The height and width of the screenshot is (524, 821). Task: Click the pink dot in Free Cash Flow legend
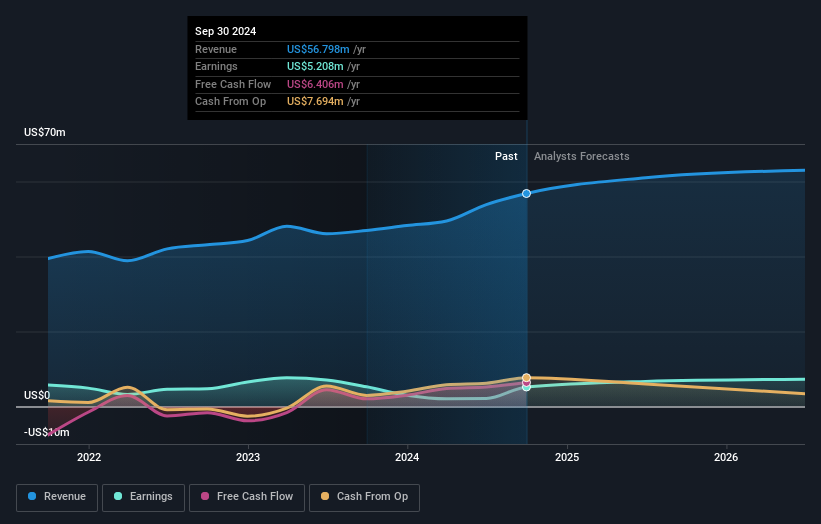(x=205, y=496)
